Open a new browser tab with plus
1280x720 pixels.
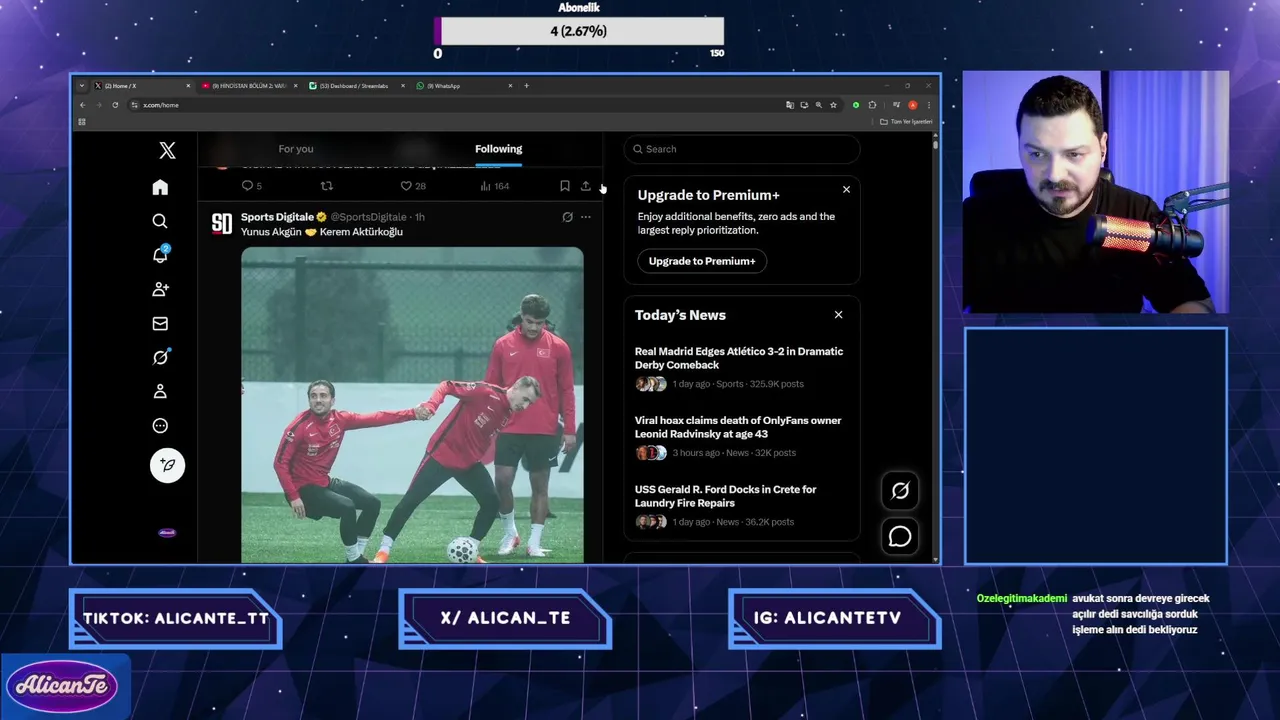tap(527, 86)
